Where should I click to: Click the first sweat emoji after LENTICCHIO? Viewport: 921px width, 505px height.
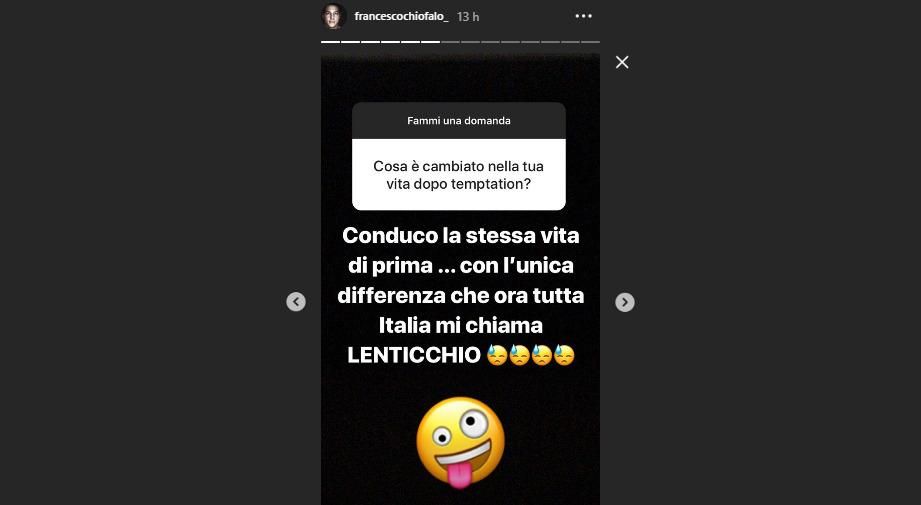[497, 355]
